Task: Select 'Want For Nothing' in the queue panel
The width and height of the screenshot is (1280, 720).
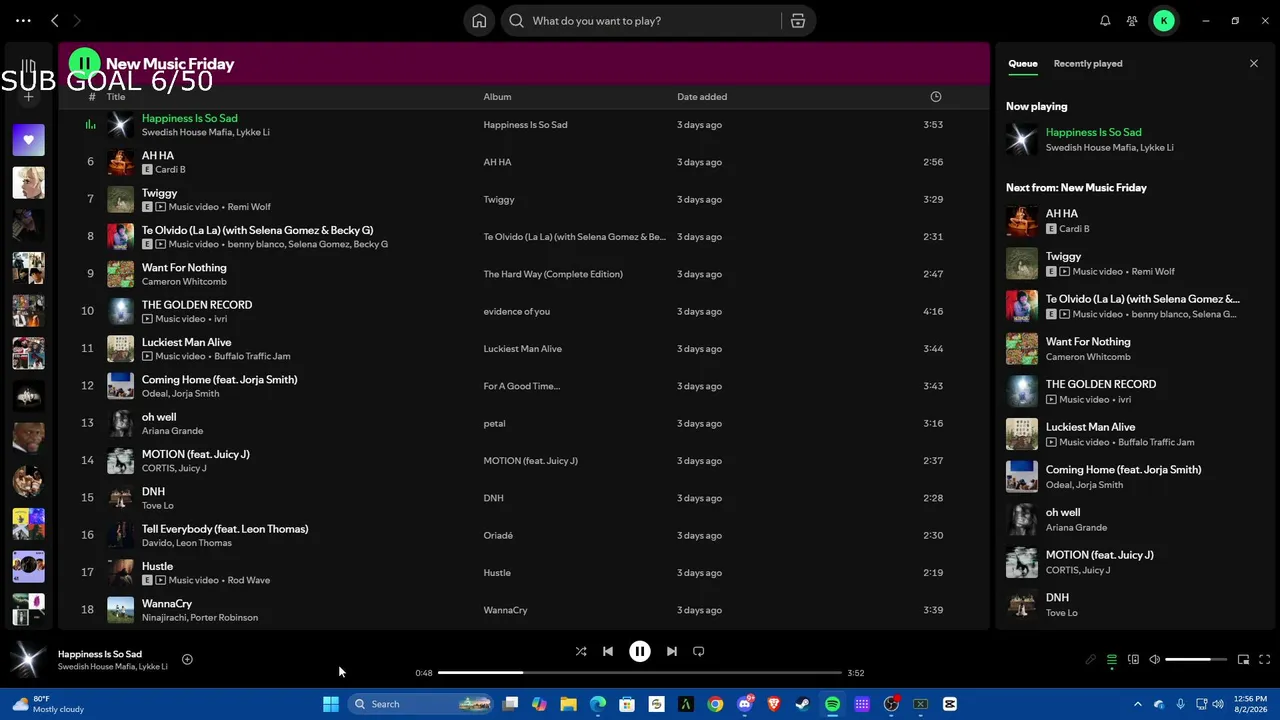Action: [1088, 342]
